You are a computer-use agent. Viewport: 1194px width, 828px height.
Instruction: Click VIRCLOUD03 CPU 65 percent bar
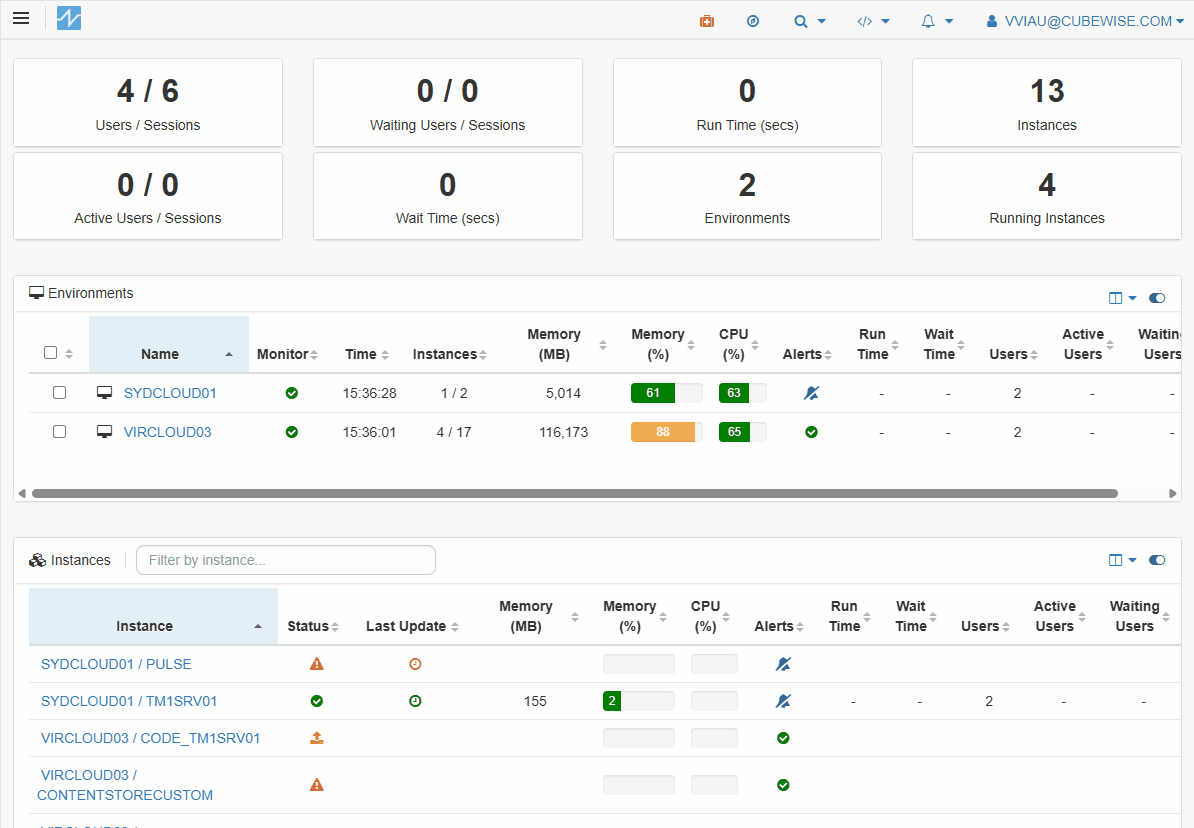(742, 432)
